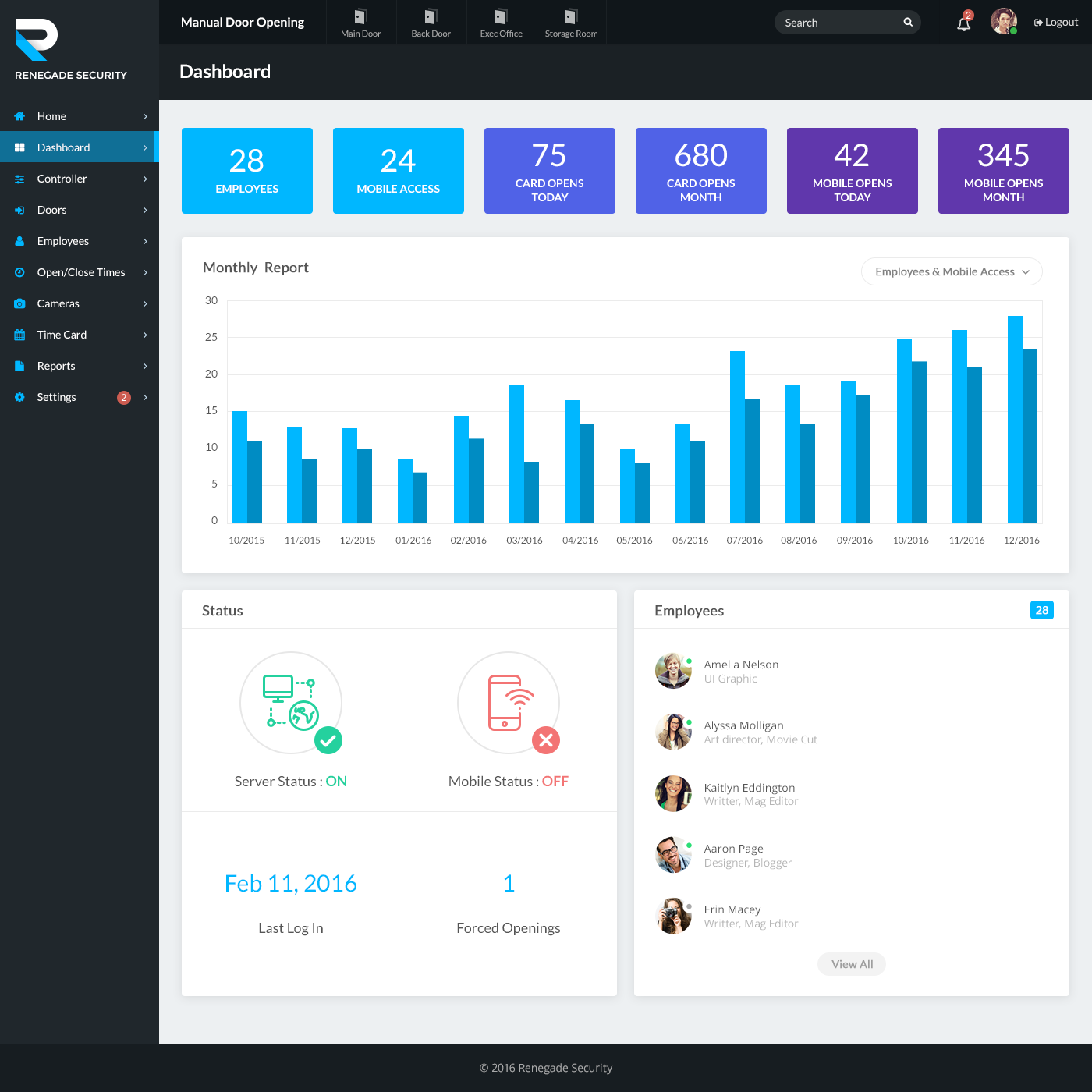This screenshot has height=1092, width=1092.
Task: Click the search magnifier icon
Action: pyautogui.click(x=906, y=22)
